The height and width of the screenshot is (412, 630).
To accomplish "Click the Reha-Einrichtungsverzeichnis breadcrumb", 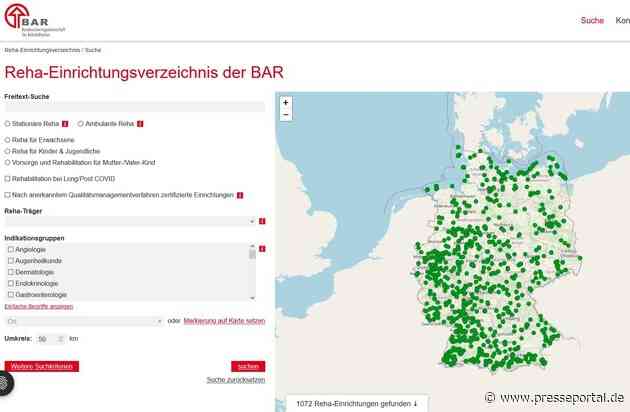I will coord(42,50).
